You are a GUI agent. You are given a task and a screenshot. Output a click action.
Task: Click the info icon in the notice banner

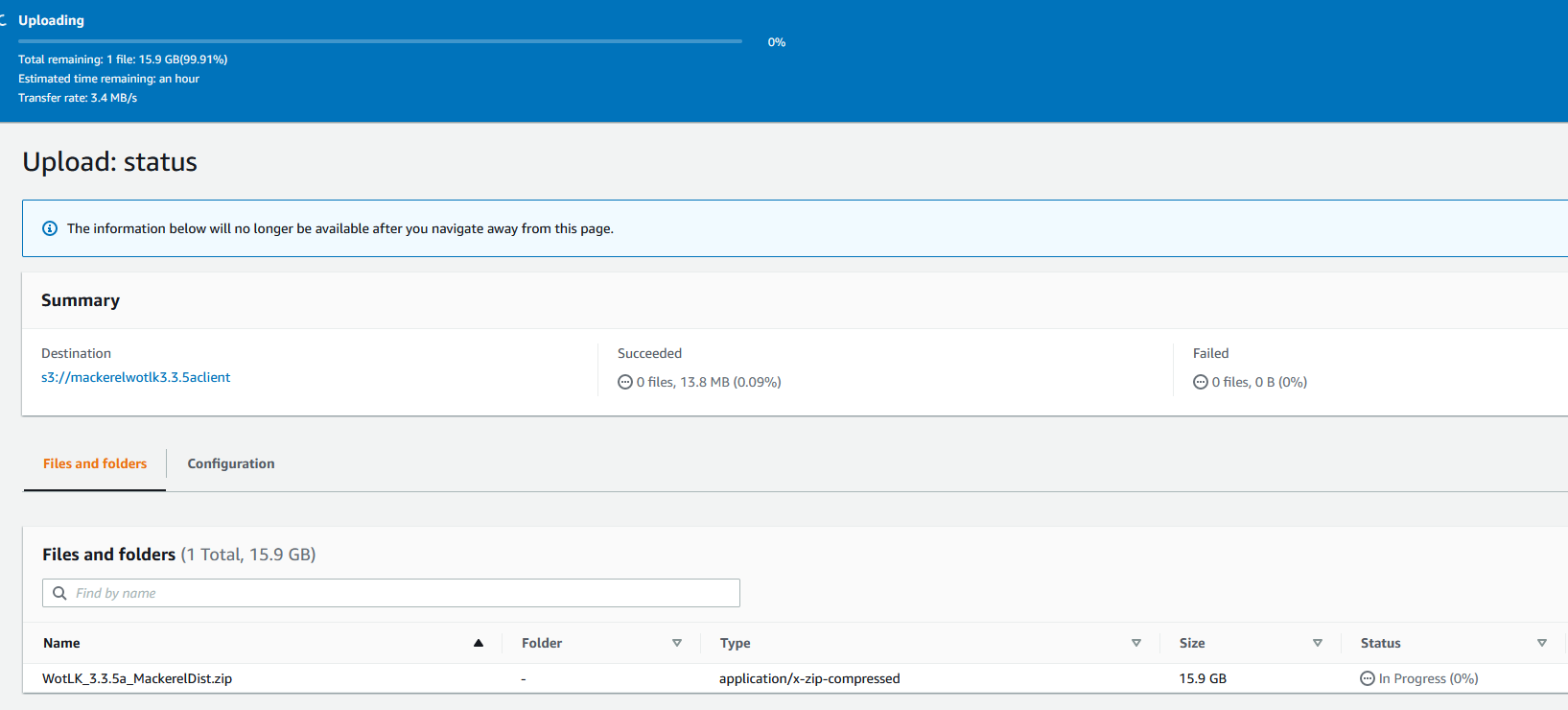[50, 228]
